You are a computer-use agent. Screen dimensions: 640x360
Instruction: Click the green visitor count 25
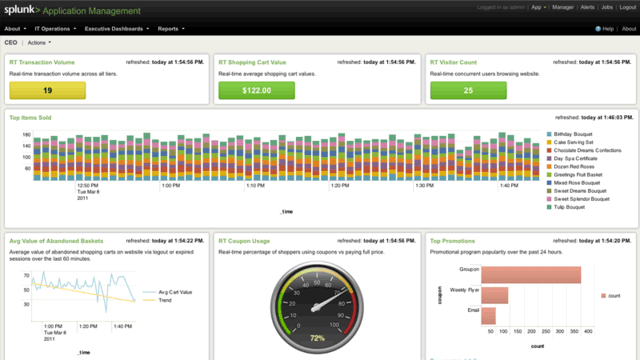[x=469, y=90]
